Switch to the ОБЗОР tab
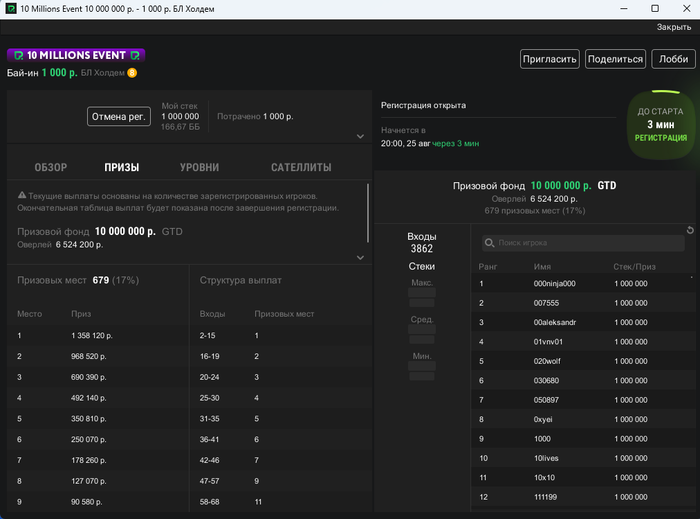 coord(51,167)
